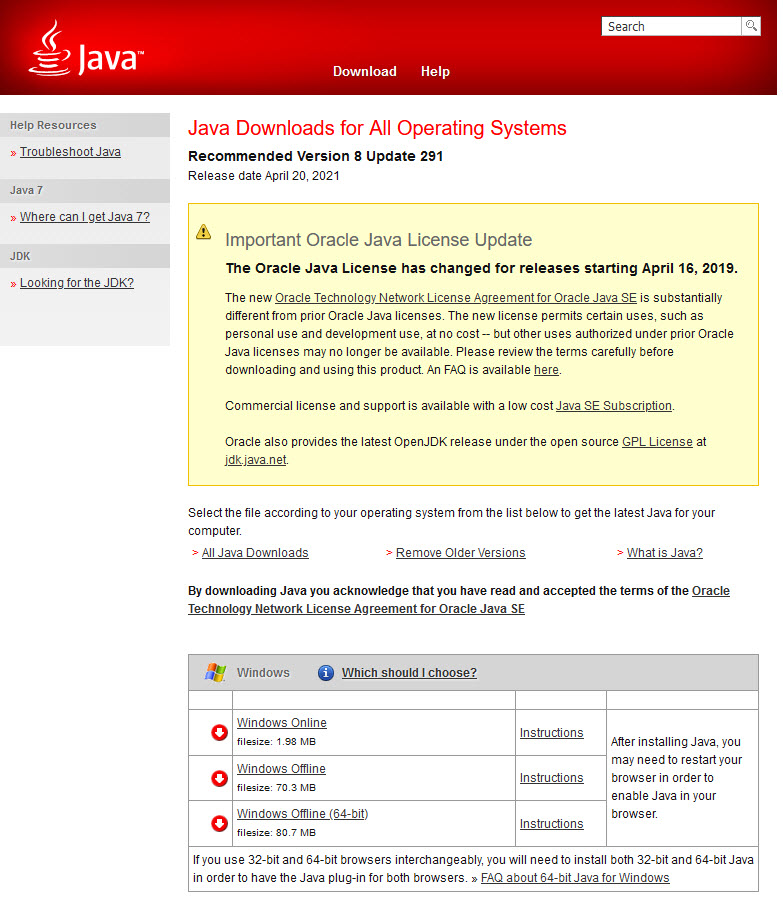Open Instructions link for Windows Online
783x898 pixels.
tap(551, 733)
